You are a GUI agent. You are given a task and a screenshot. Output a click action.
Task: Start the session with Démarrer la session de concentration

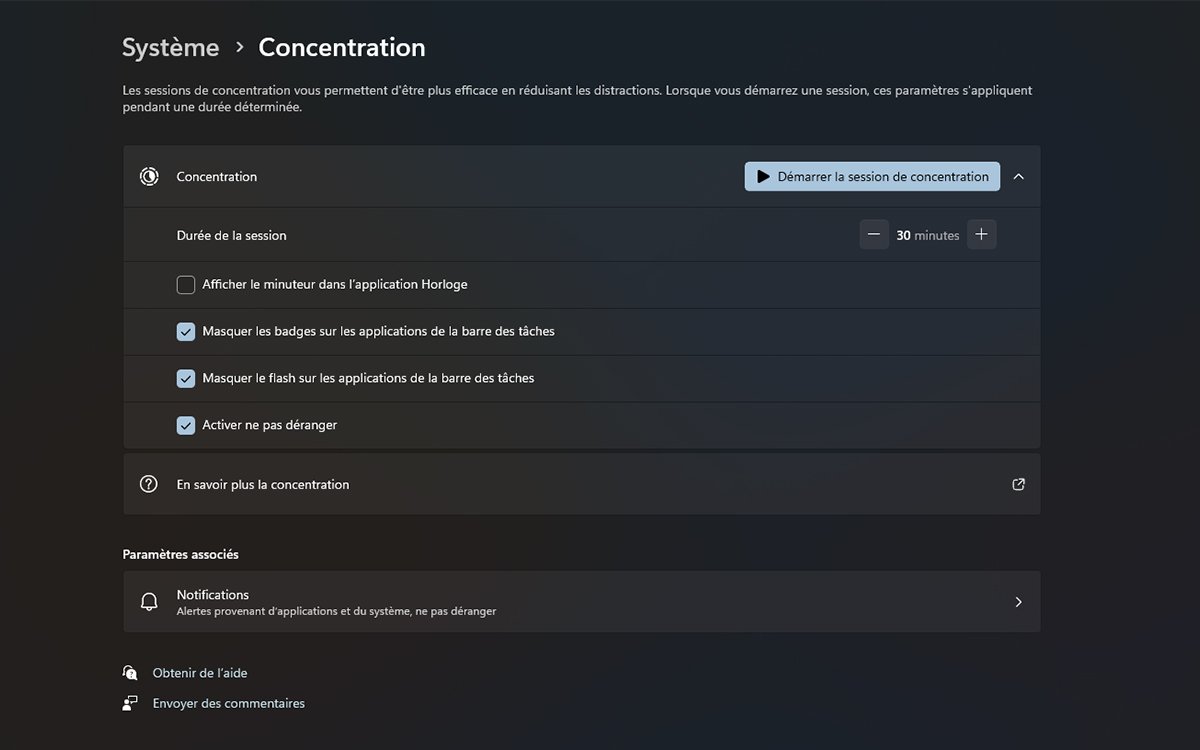click(x=872, y=176)
